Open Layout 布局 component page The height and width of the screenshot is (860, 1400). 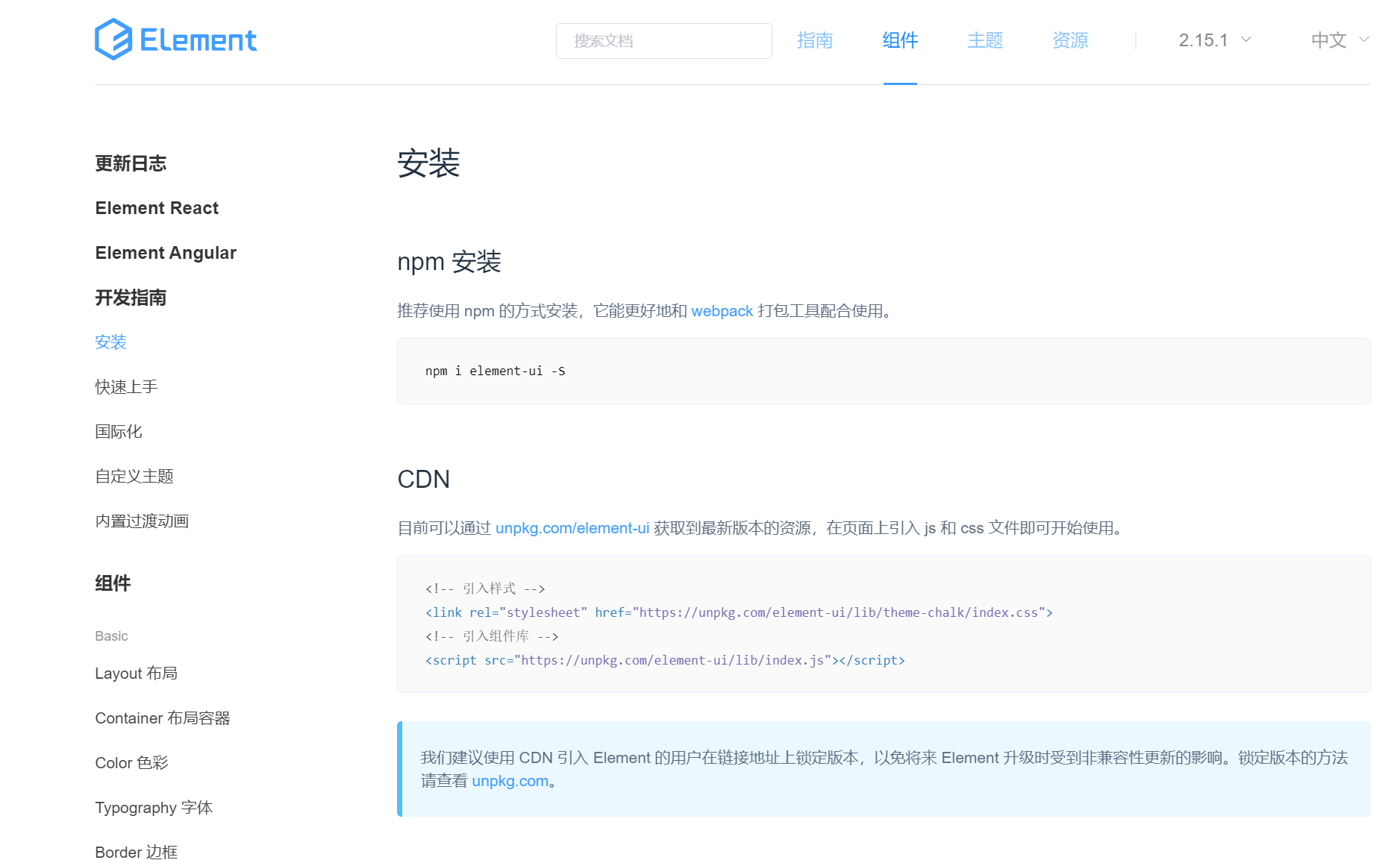pos(136,674)
